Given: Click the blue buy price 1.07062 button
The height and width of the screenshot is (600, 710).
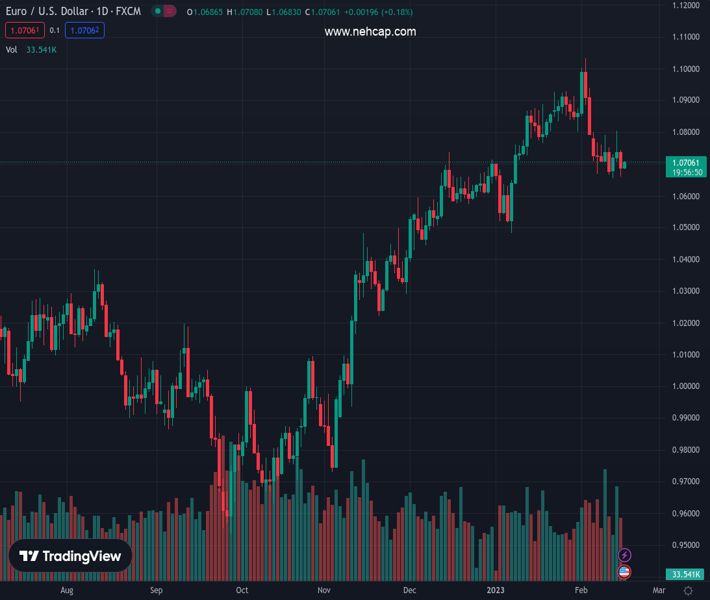Looking at the screenshot, I should [85, 31].
